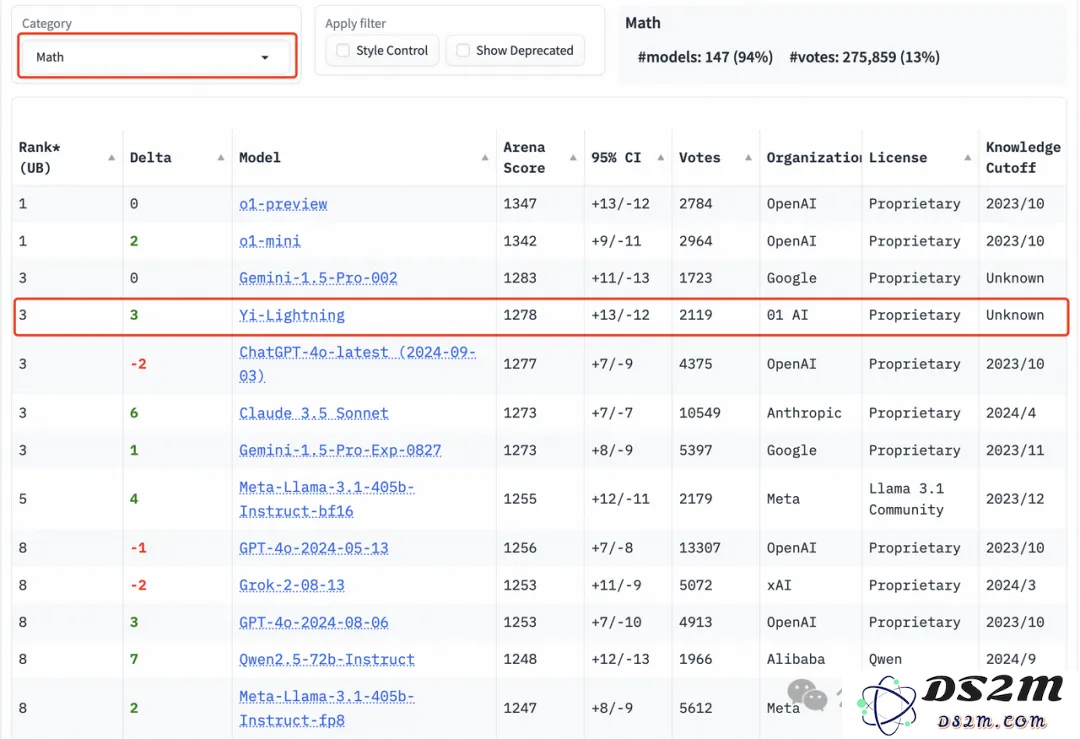
Task: Open the ChatGPT-4o-latest (2024-09-03) link
Action: [357, 364]
